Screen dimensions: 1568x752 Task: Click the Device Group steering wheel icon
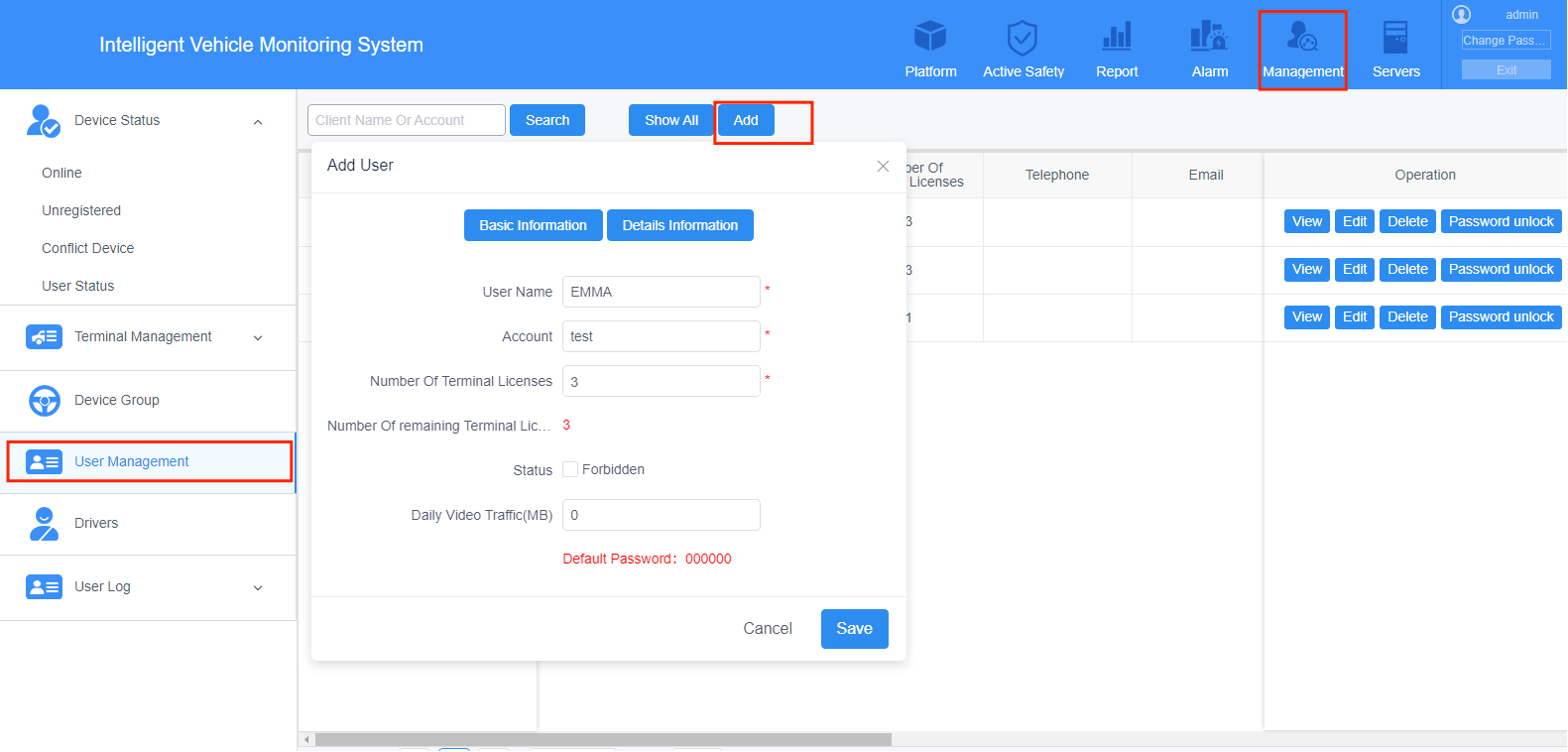point(44,400)
